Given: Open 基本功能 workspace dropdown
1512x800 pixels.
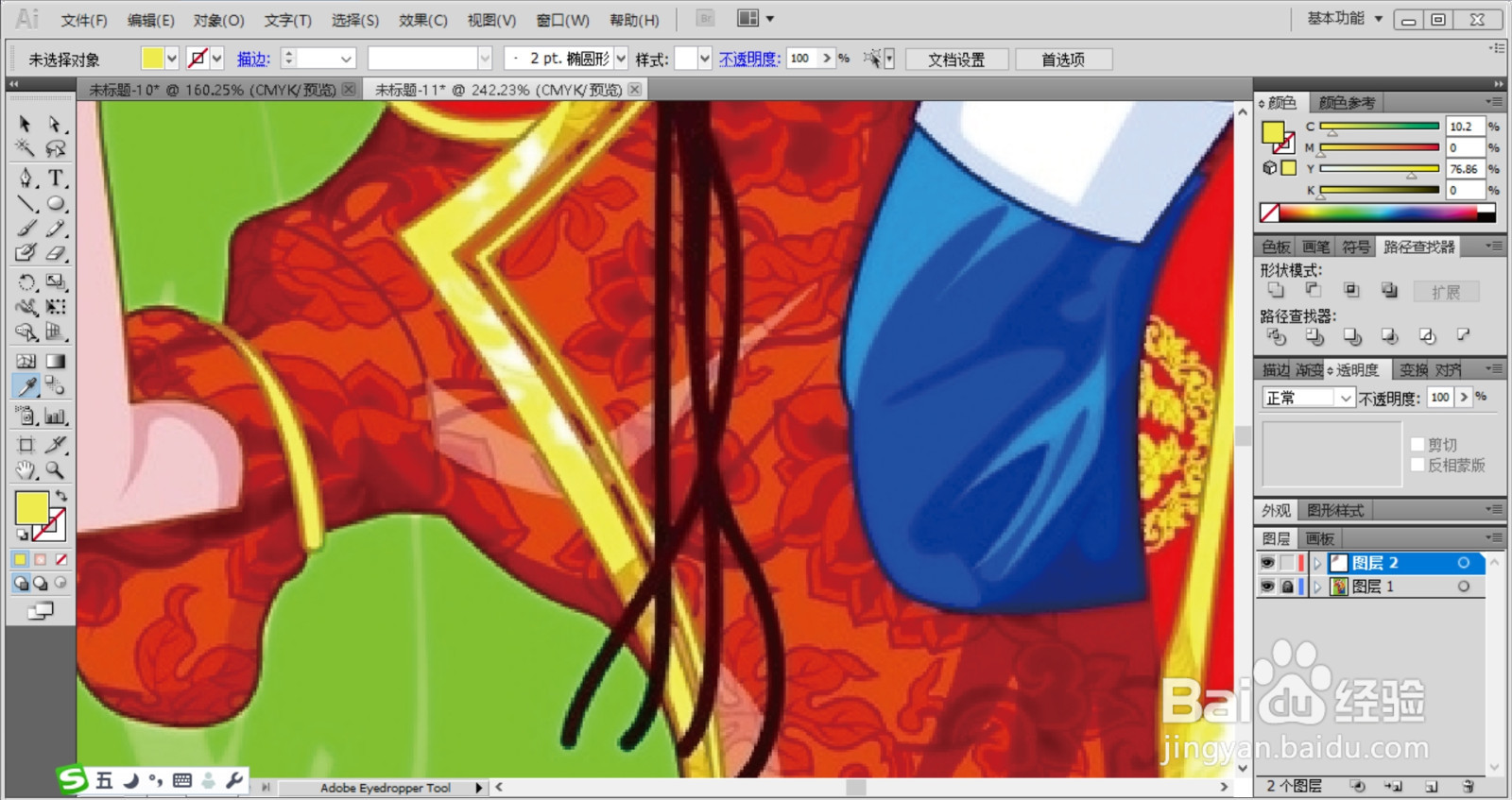Looking at the screenshot, I should click(1345, 19).
